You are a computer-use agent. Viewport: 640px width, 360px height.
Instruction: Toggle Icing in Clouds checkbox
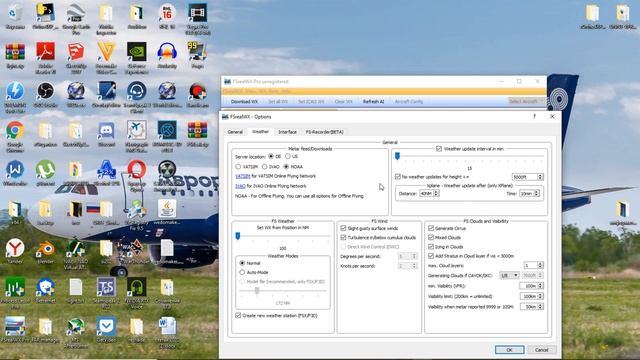click(431, 247)
